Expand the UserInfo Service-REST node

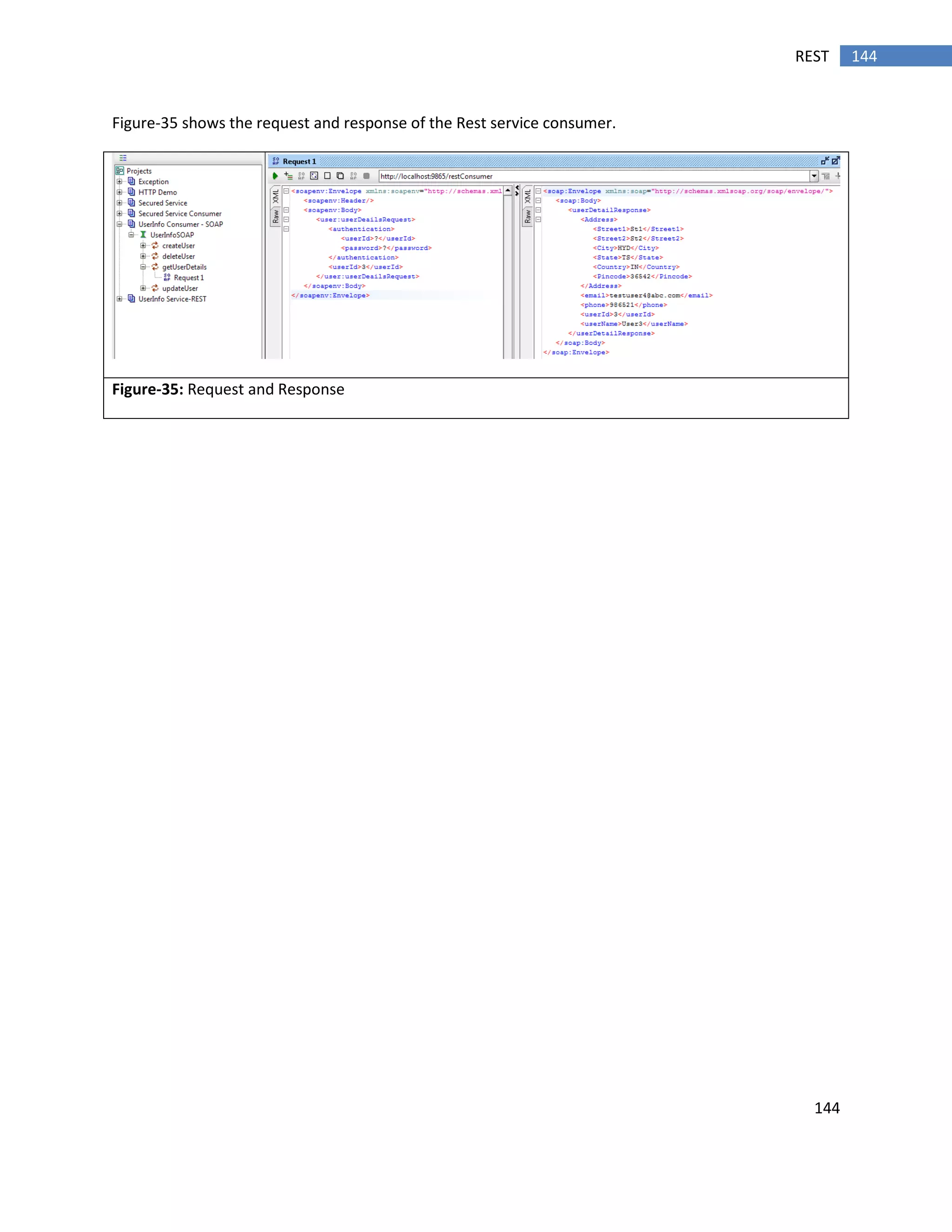(119, 299)
